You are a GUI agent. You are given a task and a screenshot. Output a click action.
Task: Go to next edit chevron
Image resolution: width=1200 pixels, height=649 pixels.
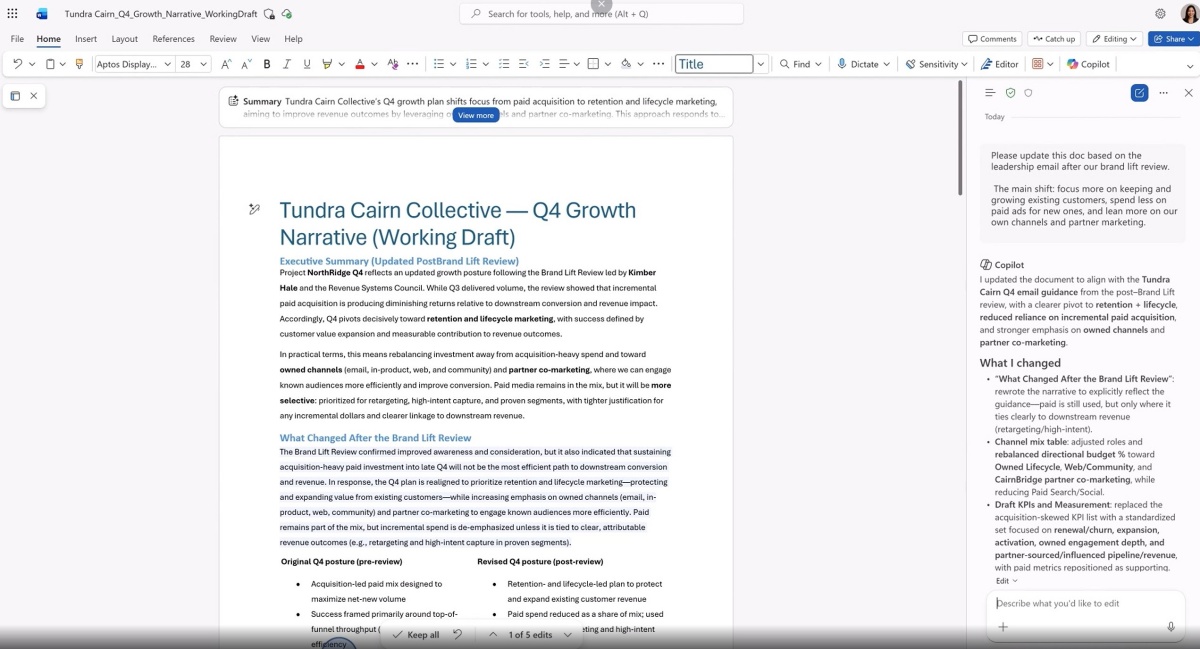click(x=568, y=635)
